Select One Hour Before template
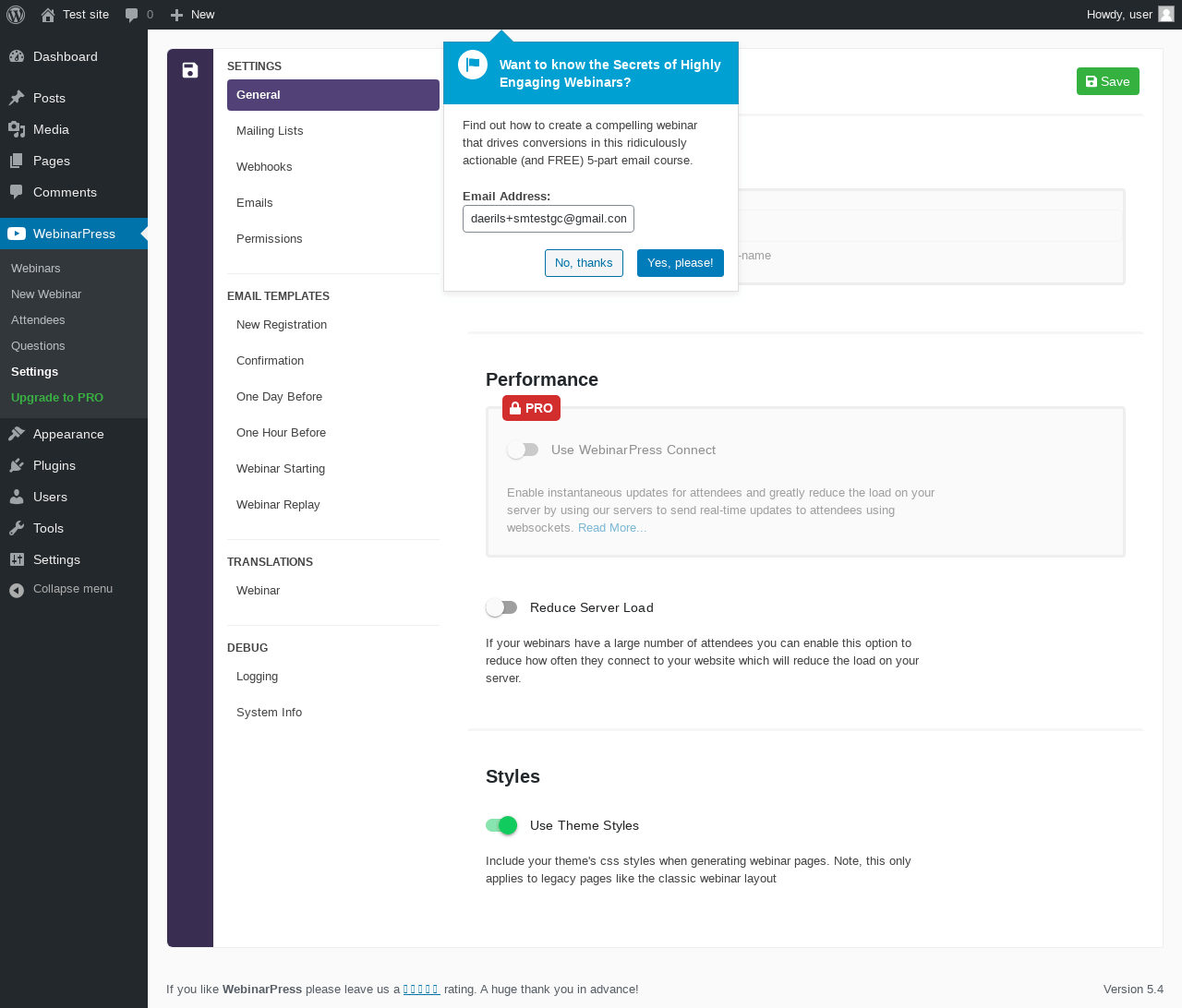 tap(333, 433)
